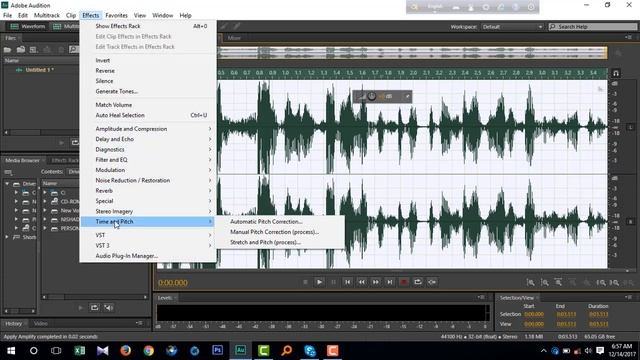
Task: Expand Amplitude and Compression submenu
Action: point(148,129)
